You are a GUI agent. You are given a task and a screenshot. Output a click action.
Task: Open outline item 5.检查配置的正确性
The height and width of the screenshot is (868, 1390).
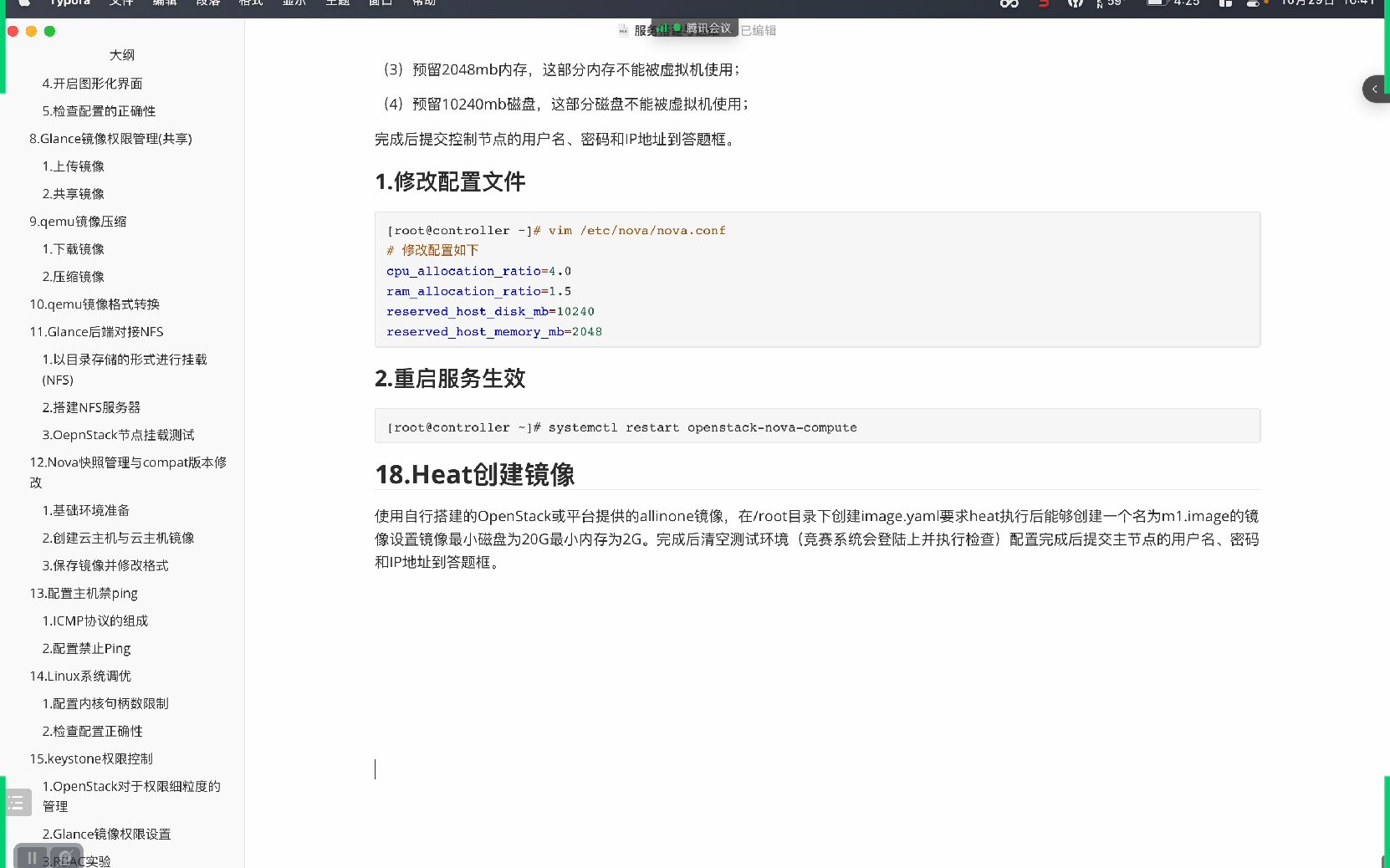(99, 111)
